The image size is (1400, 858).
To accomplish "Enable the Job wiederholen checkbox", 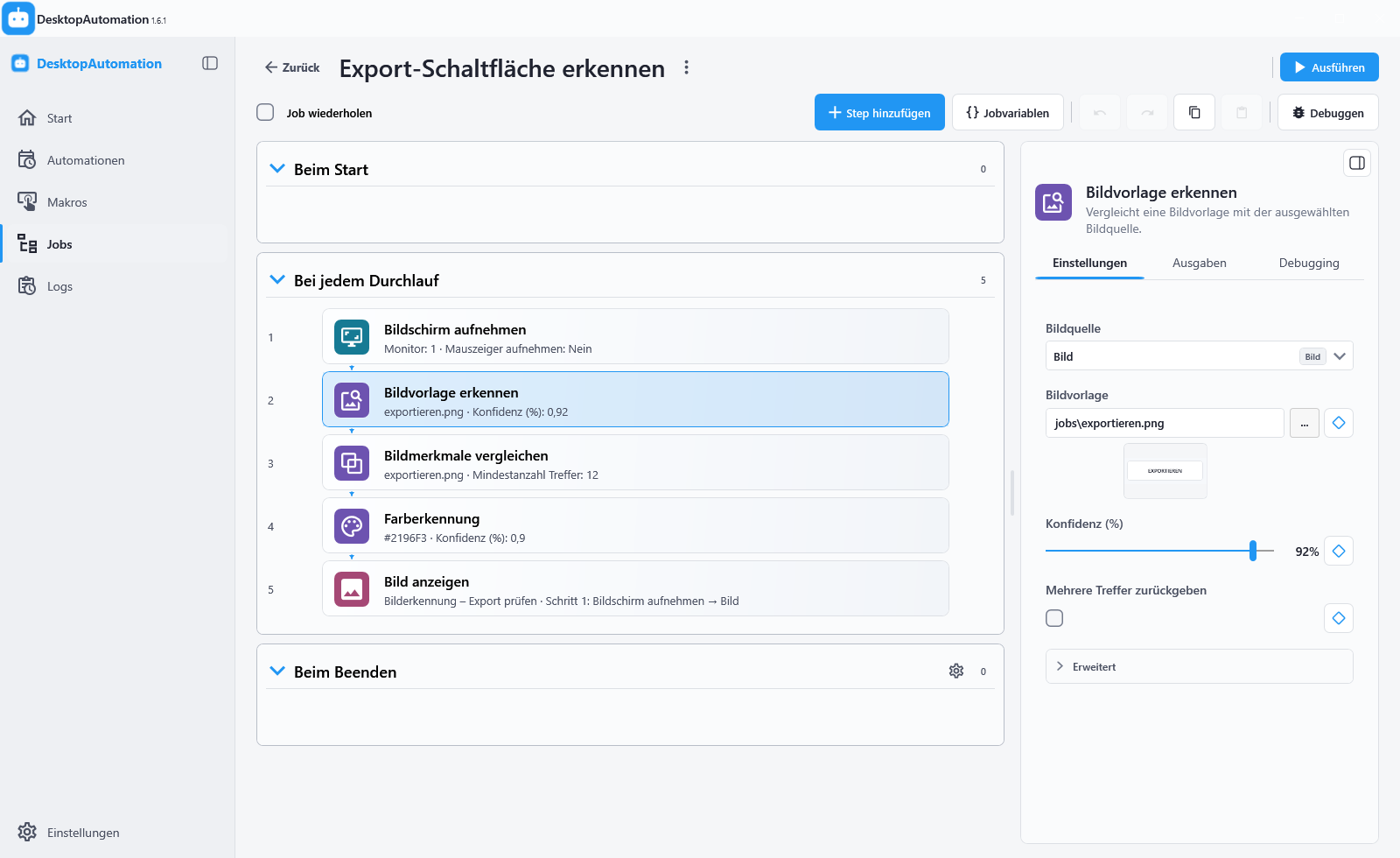I will click(265, 112).
